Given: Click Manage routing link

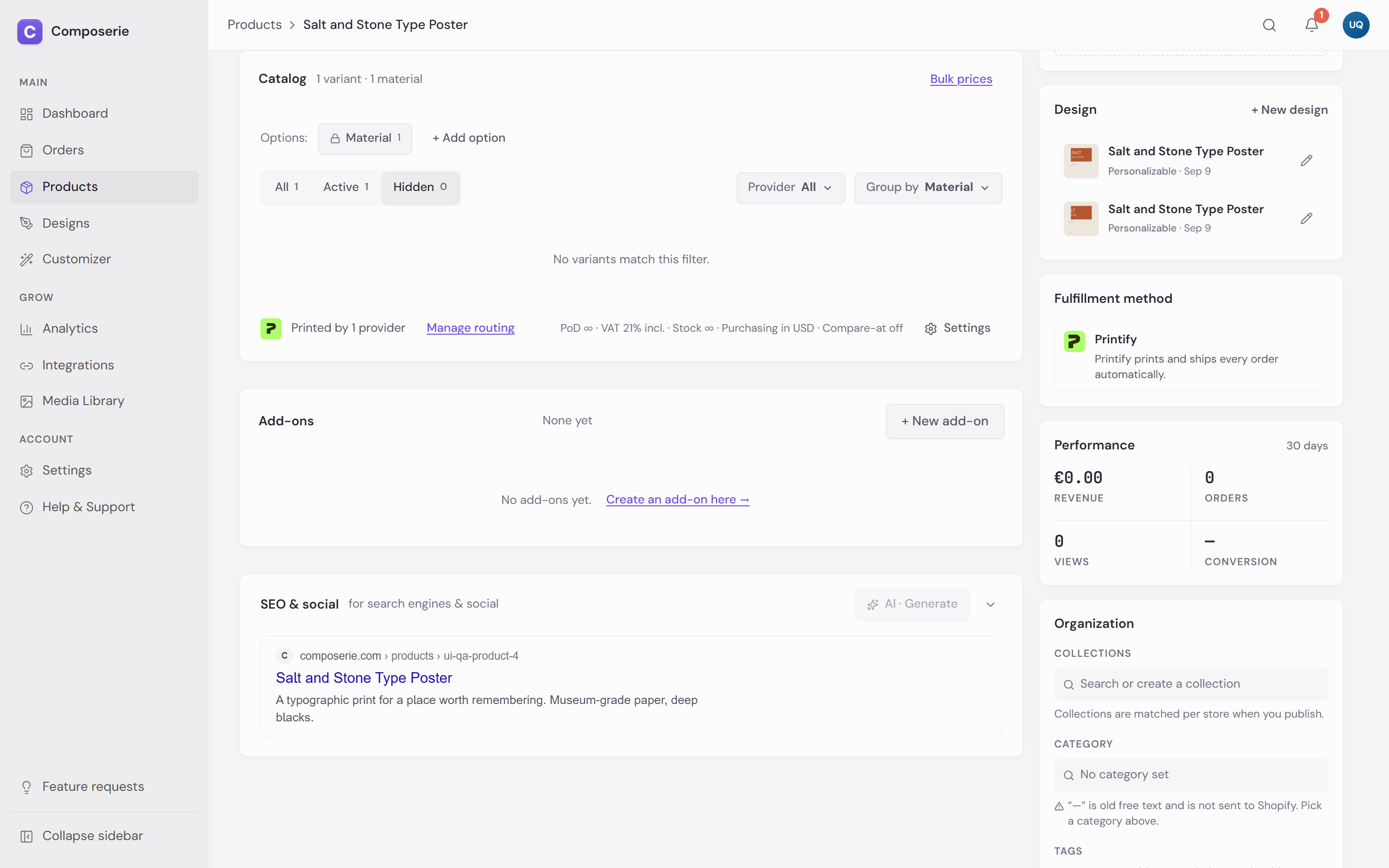Looking at the screenshot, I should (x=470, y=328).
